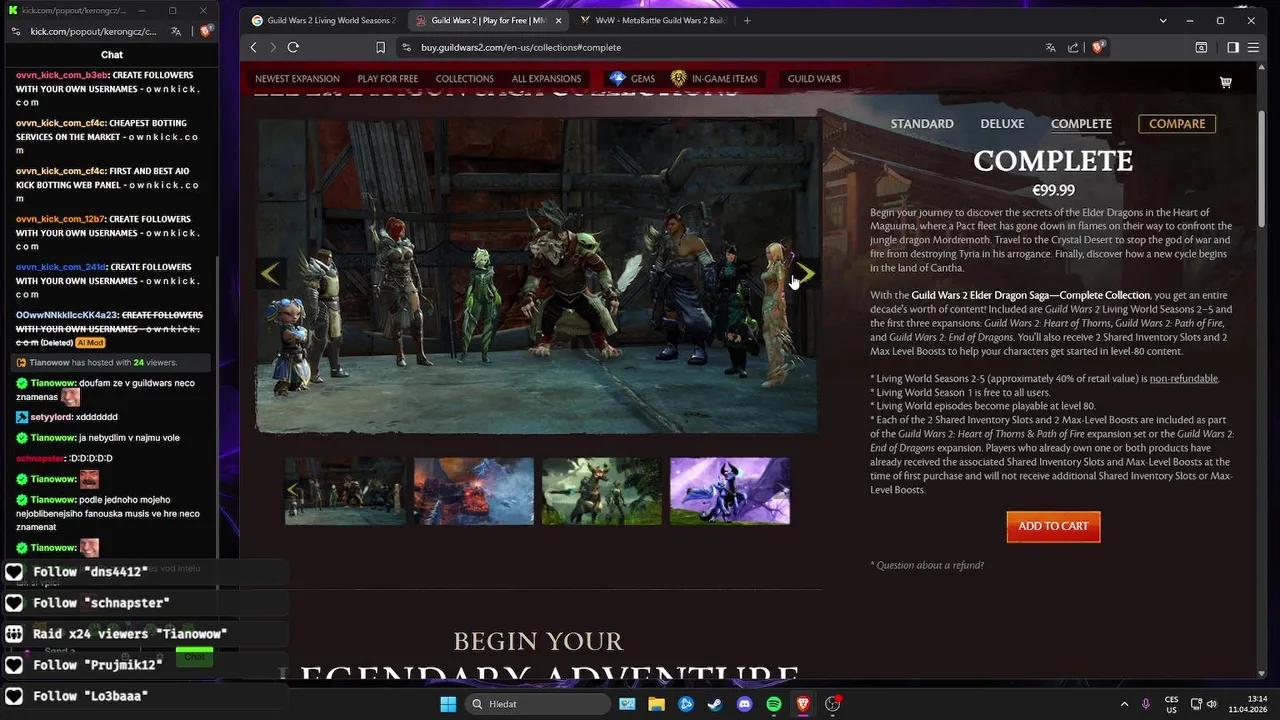Switch to Guild Wars 2 Living World Seasons tab

point(323,20)
